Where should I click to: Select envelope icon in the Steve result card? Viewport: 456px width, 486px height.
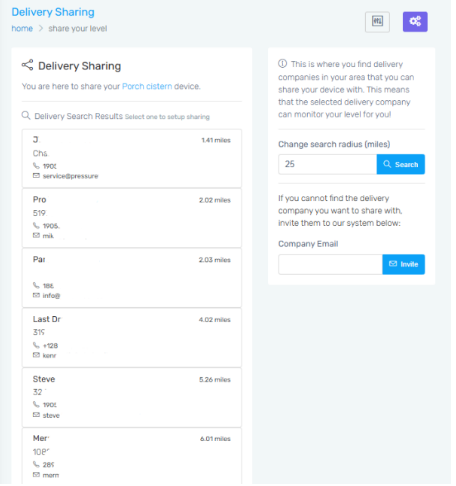(x=36, y=415)
